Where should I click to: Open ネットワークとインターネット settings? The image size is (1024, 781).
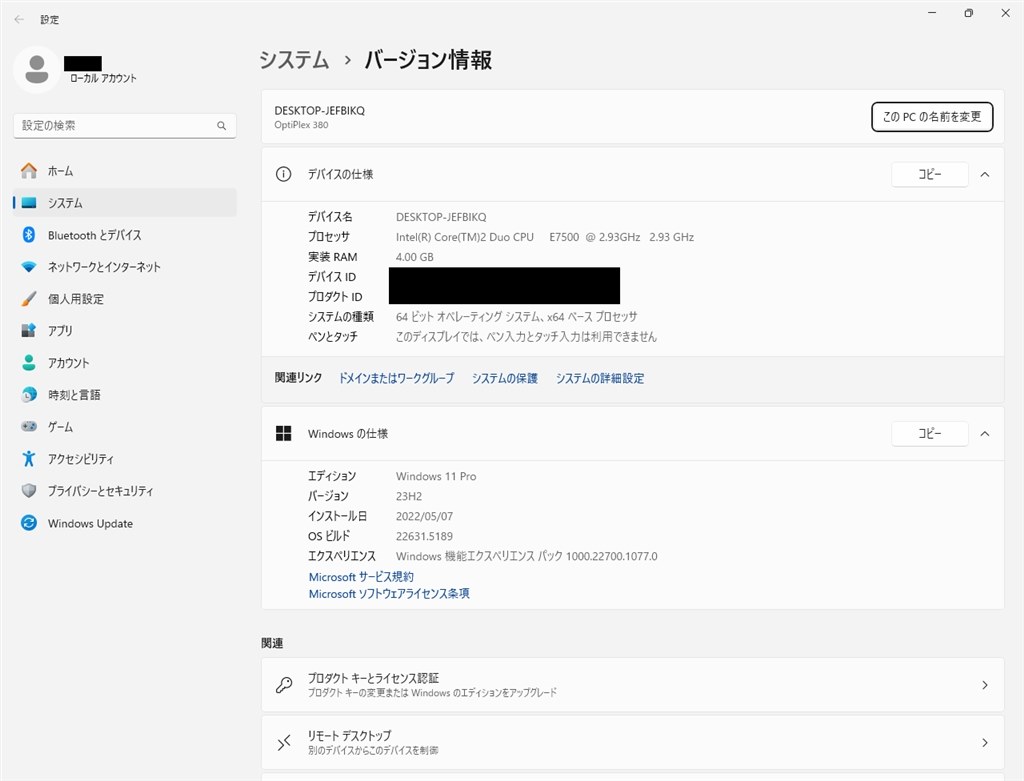click(x=125, y=267)
